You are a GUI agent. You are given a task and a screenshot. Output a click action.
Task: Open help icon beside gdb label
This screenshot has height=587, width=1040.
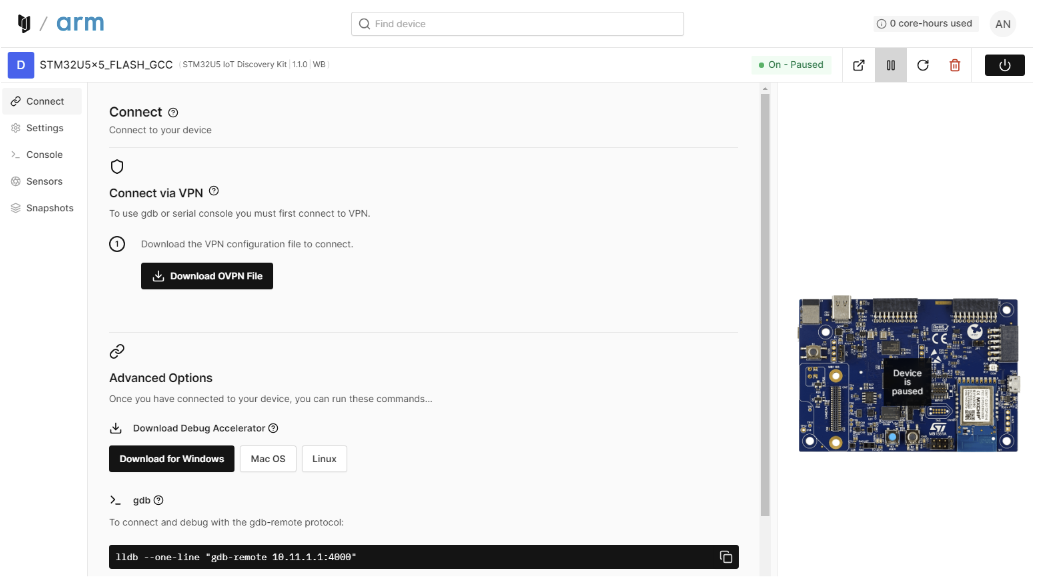[159, 500]
